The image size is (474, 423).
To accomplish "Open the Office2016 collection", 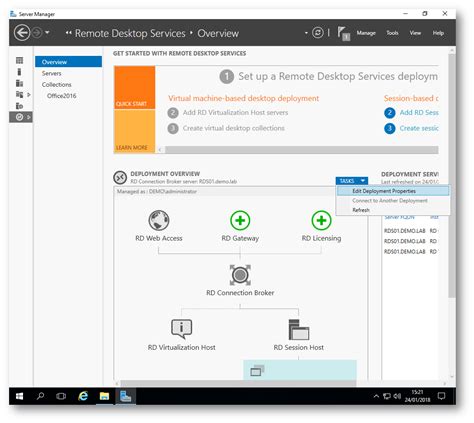I will tap(62, 96).
